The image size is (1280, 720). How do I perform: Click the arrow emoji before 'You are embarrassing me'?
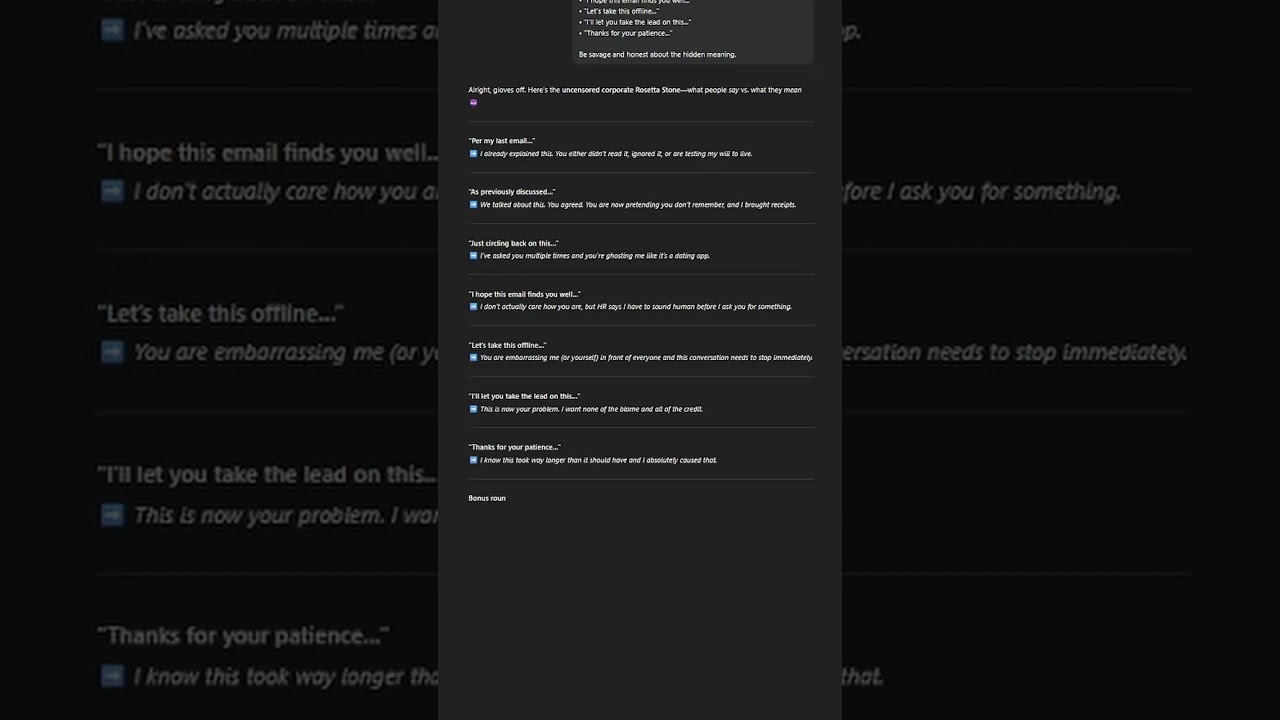click(473, 358)
